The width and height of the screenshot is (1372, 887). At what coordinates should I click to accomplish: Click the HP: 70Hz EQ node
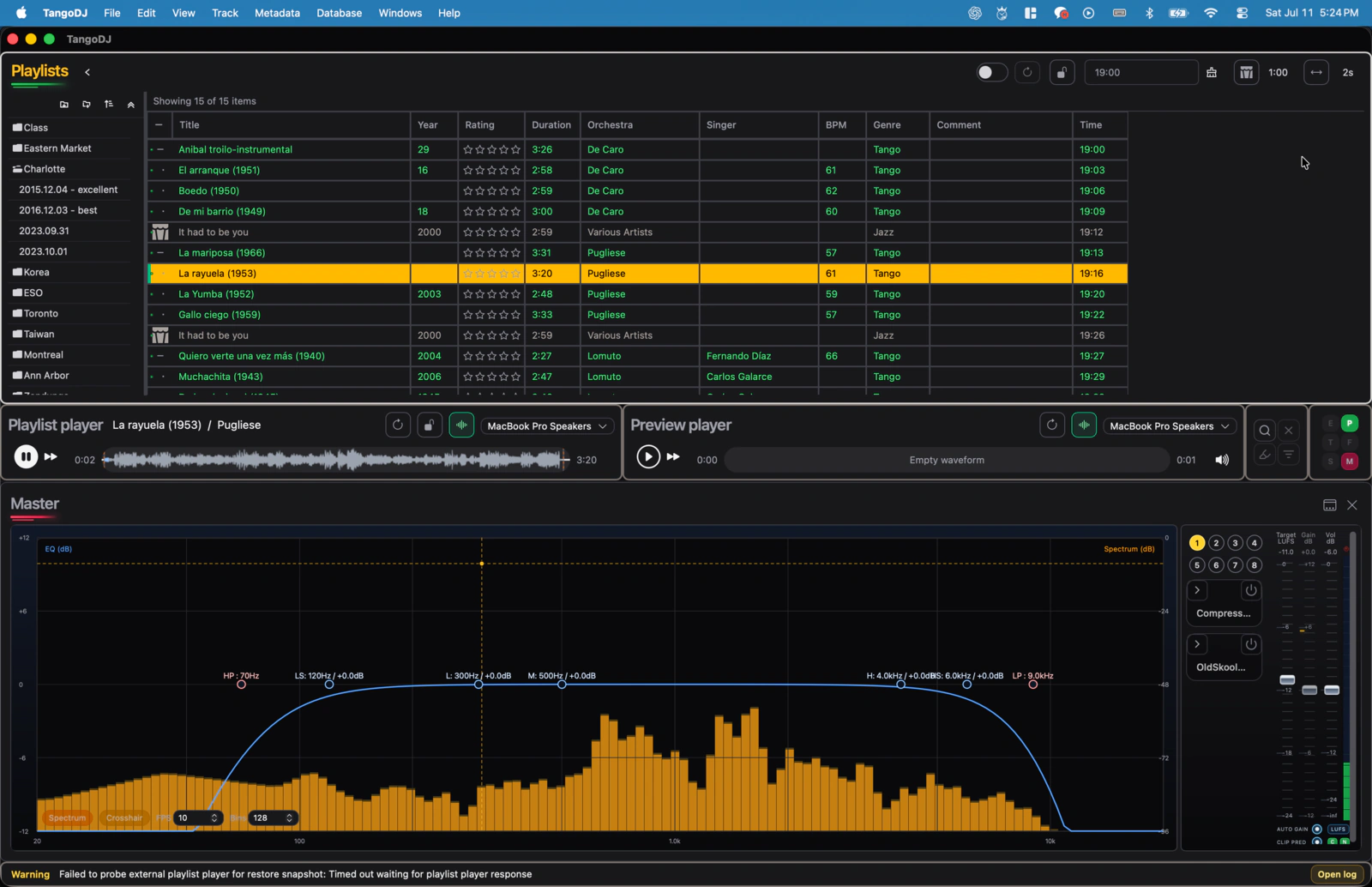pos(241,685)
